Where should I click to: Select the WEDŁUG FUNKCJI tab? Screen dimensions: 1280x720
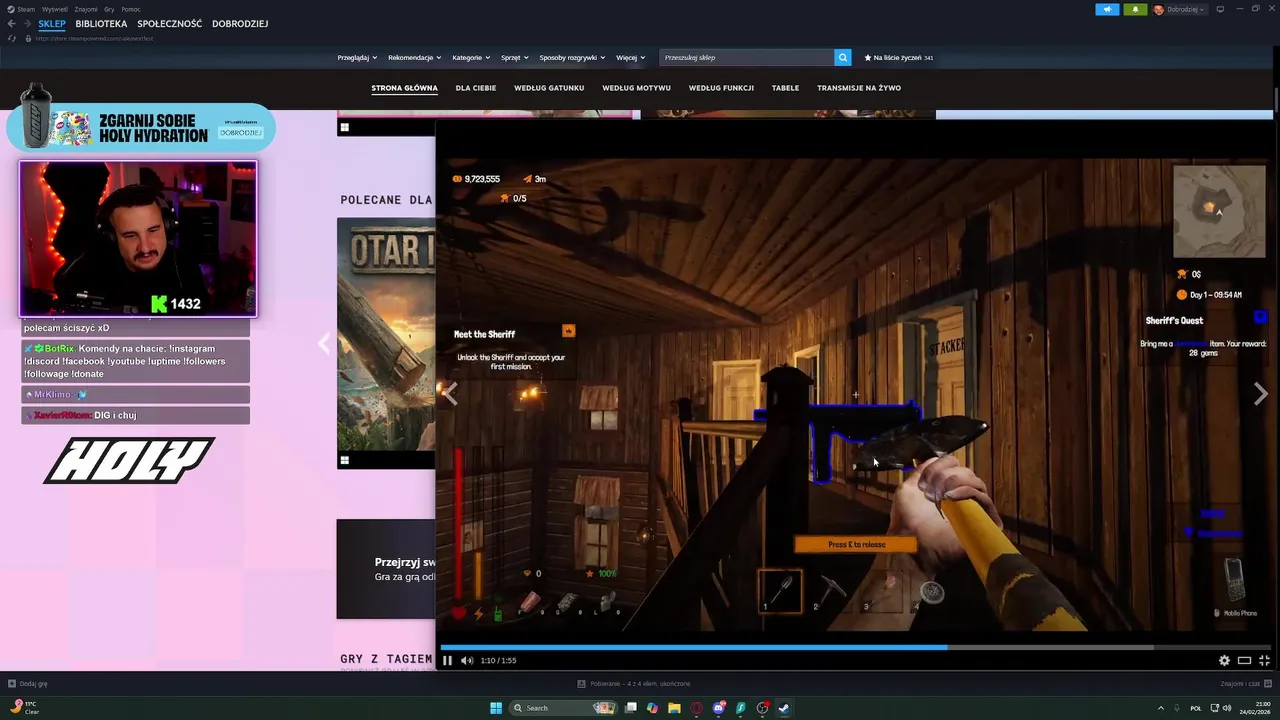coord(721,88)
